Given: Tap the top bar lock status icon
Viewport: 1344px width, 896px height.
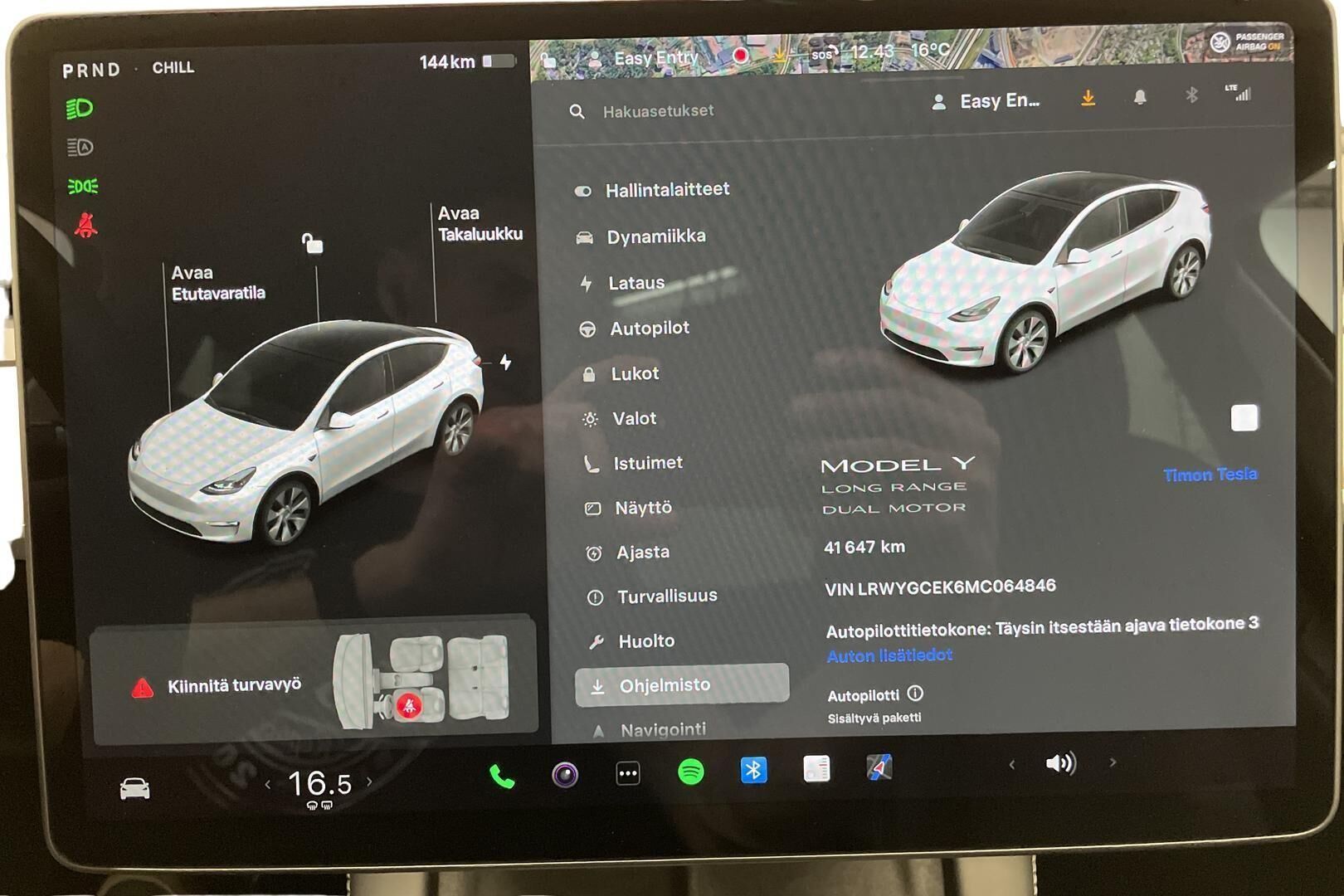Looking at the screenshot, I should tap(548, 60).
